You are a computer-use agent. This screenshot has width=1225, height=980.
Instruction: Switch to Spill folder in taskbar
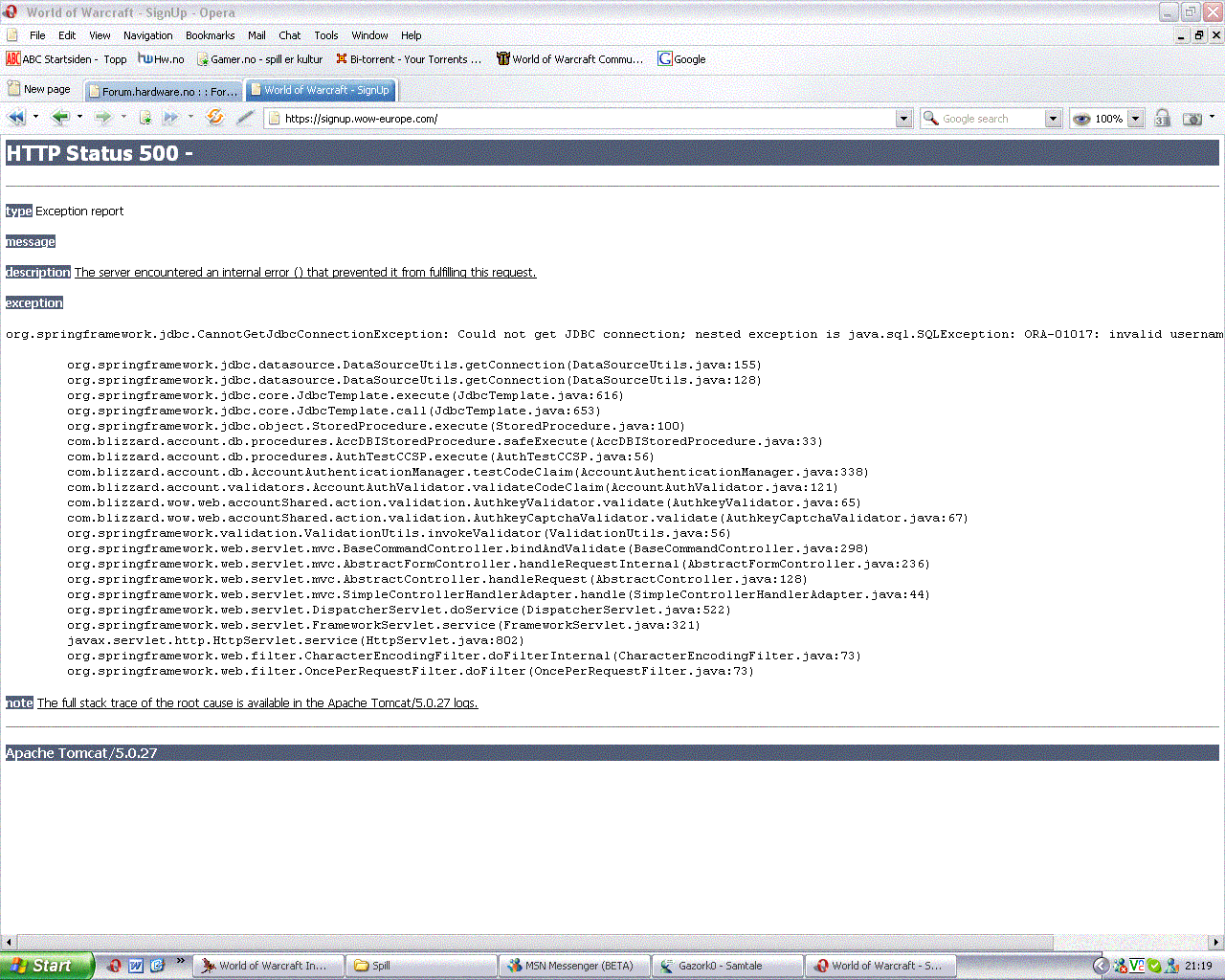click(x=422, y=966)
